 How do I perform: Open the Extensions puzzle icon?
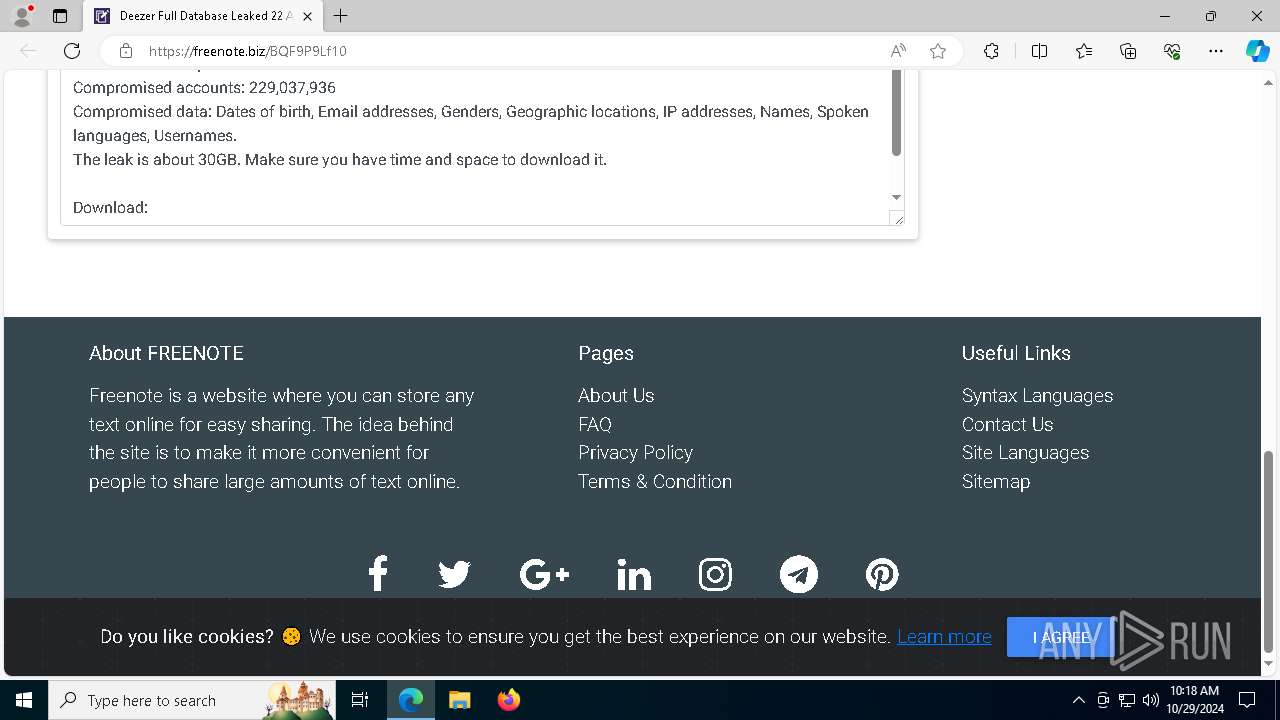pos(991,51)
